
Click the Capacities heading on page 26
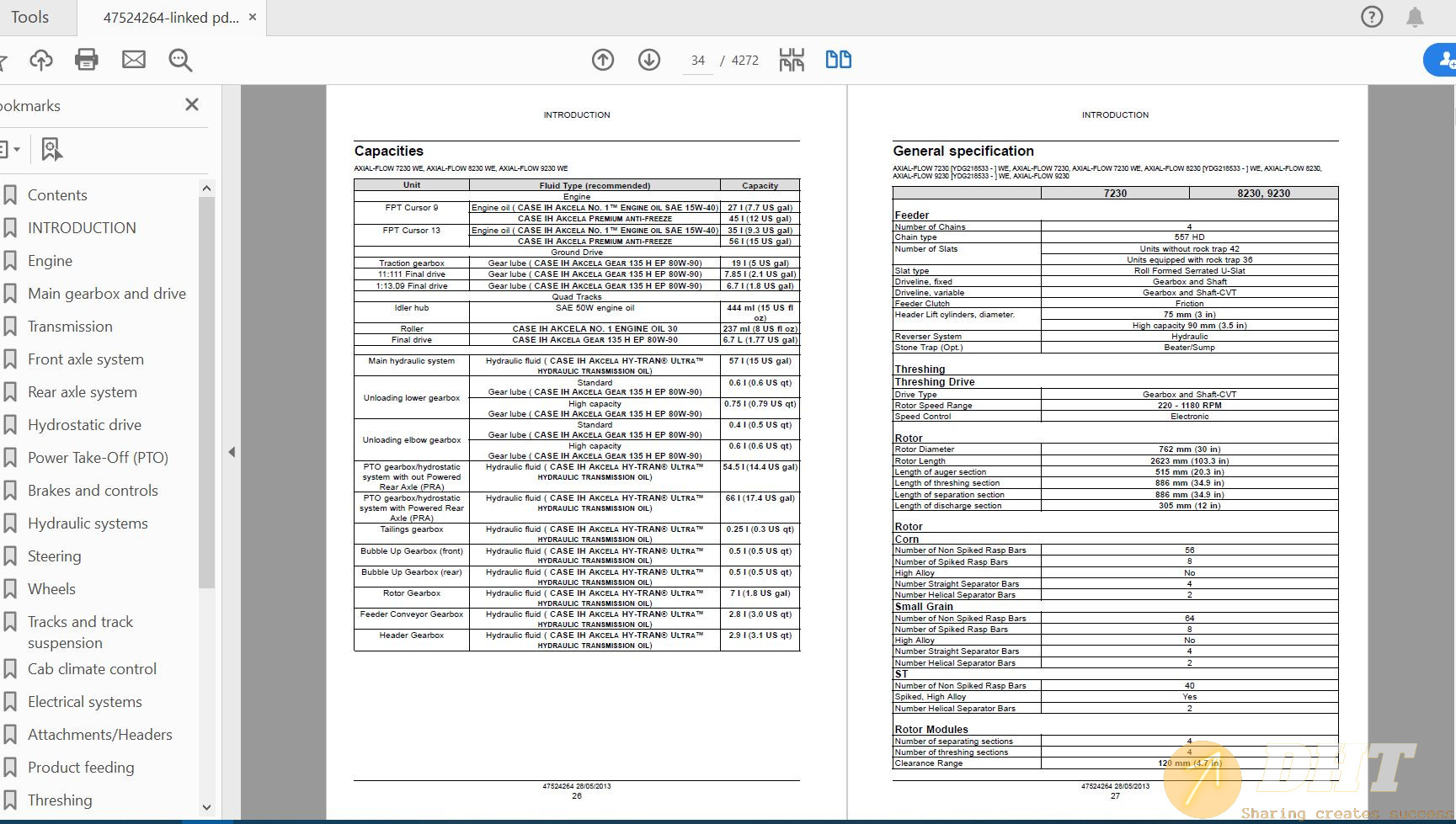388,151
